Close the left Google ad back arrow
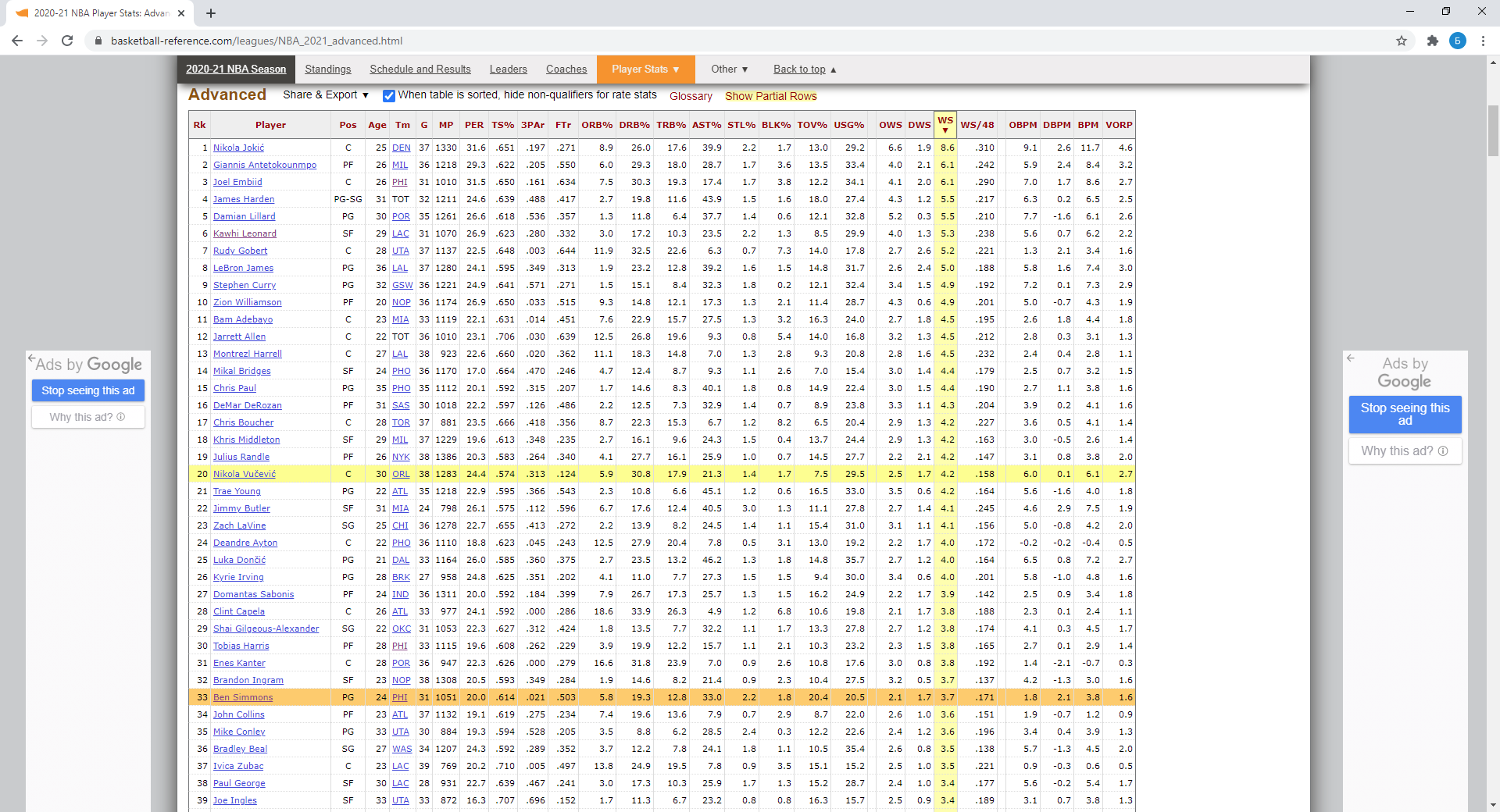 (32, 358)
